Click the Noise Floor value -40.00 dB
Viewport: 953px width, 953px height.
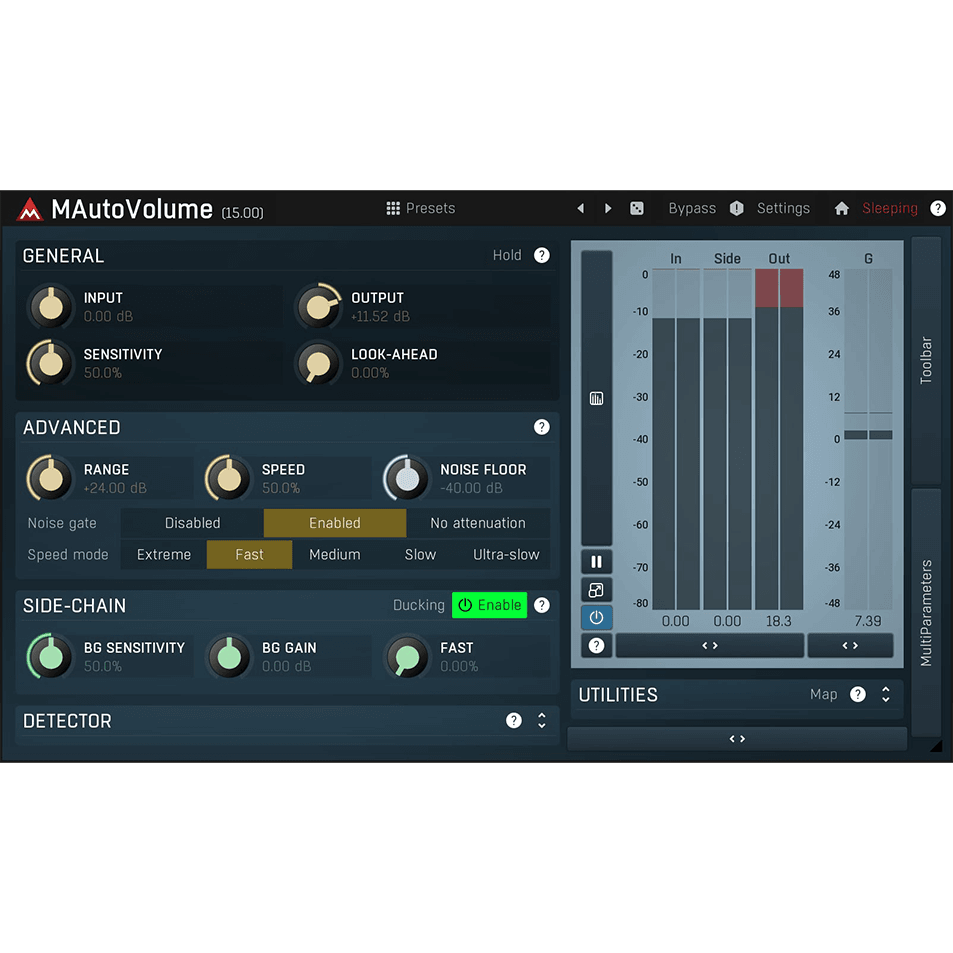coord(472,488)
